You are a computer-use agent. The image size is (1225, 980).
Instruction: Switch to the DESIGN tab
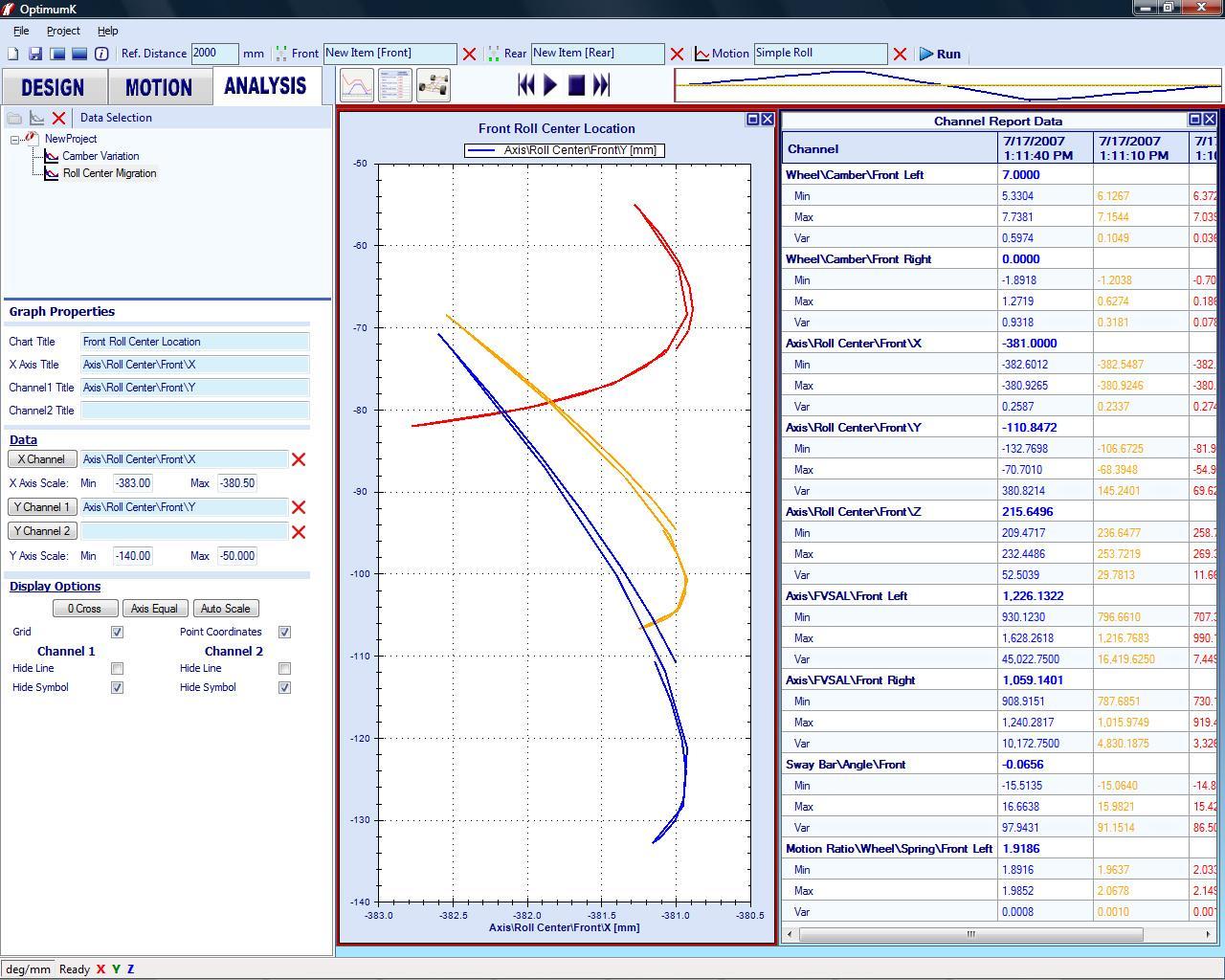coord(54,87)
